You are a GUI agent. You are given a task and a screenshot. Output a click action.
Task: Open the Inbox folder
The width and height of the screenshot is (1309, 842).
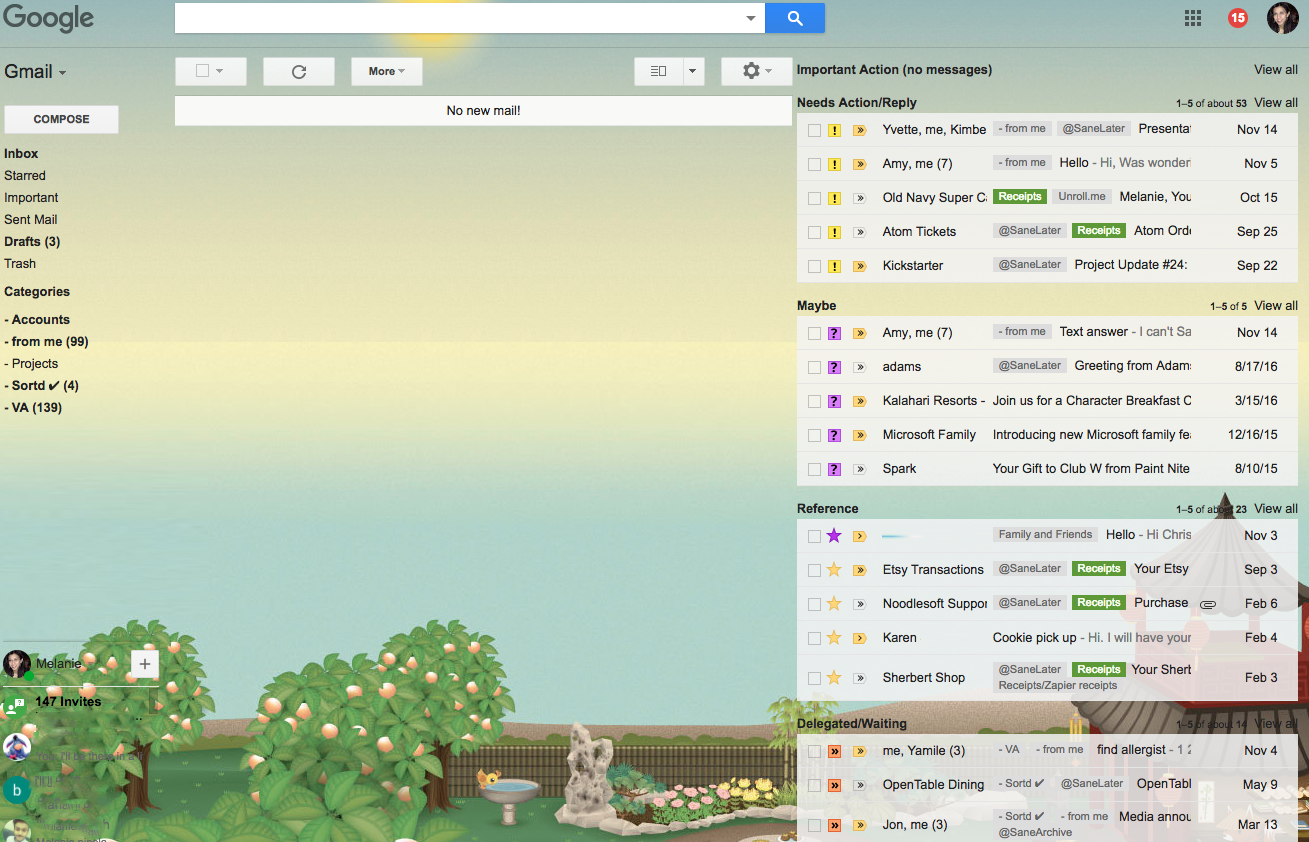point(21,153)
